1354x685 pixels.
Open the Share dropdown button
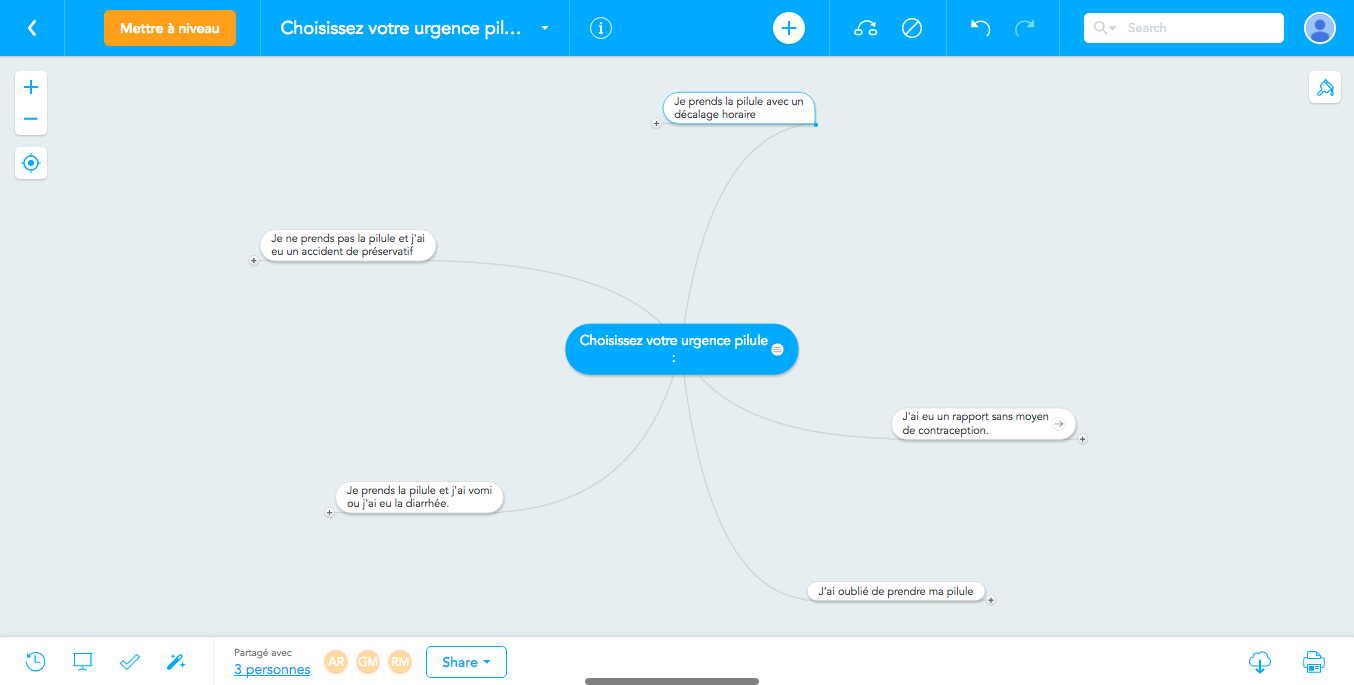[x=466, y=662]
